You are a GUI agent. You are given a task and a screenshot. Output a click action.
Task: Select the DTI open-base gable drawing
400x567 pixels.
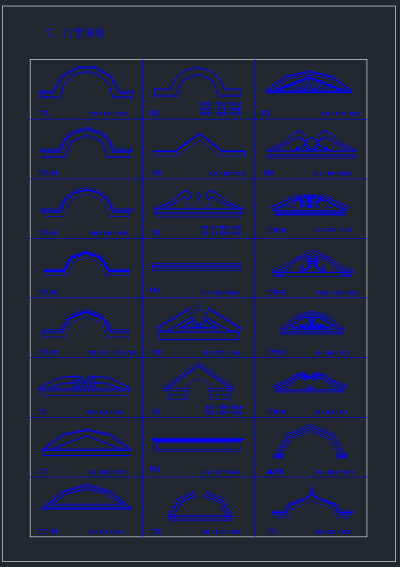coord(199,381)
